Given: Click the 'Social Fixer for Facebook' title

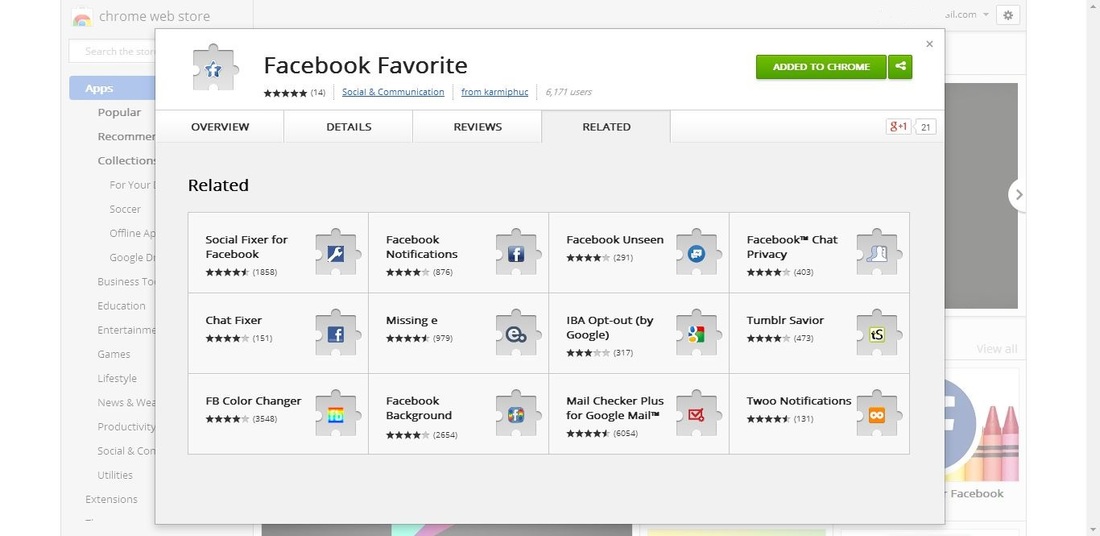Looking at the screenshot, I should 246,247.
